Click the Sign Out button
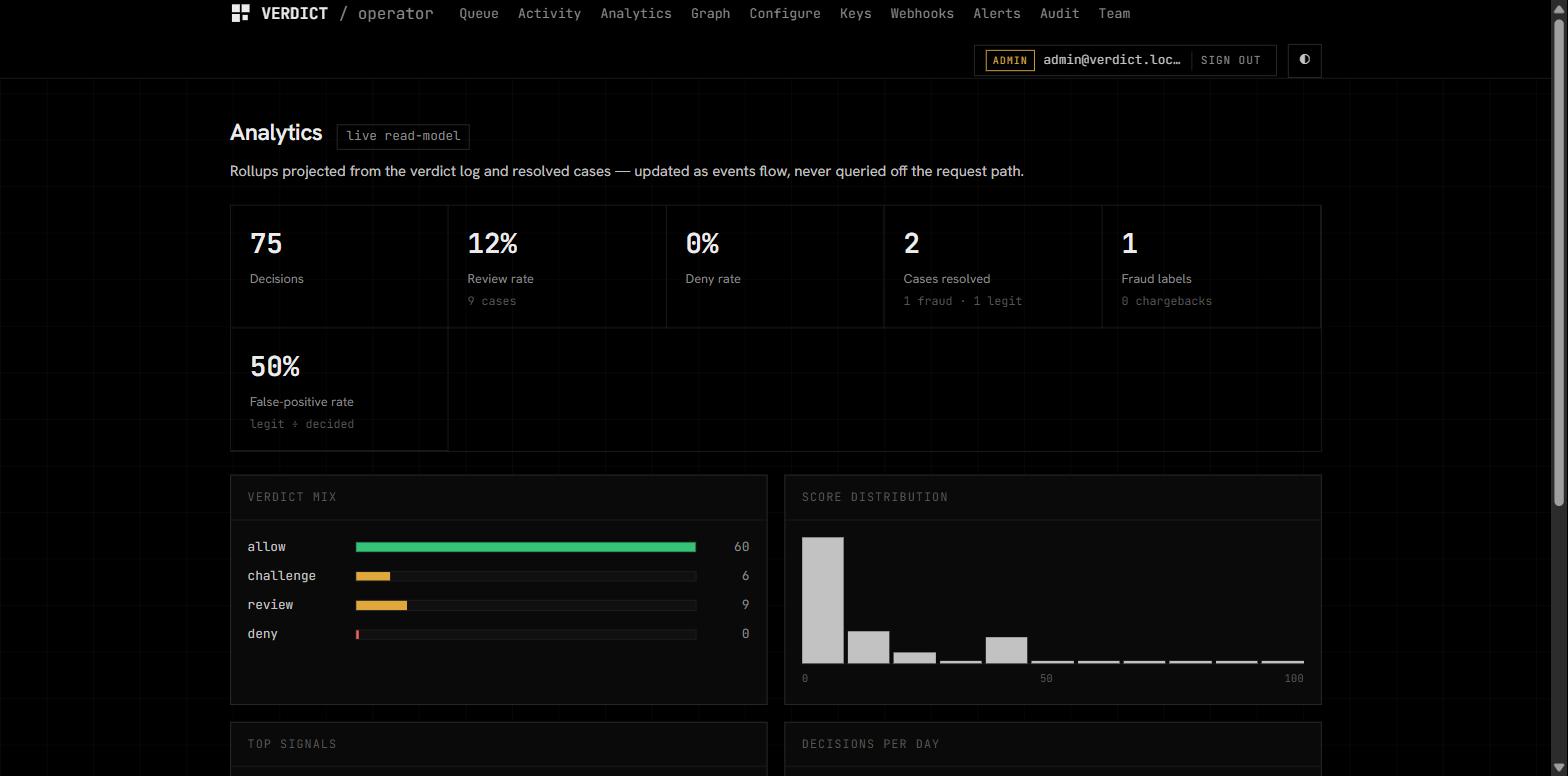This screenshot has height=776, width=1568. point(1230,60)
